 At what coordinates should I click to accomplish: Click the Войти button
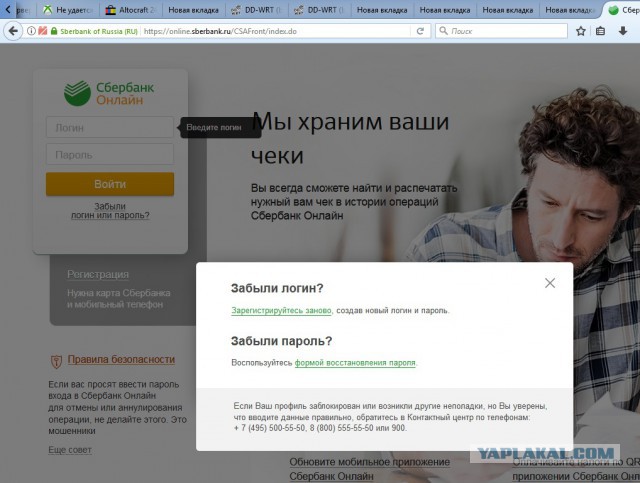point(110,184)
